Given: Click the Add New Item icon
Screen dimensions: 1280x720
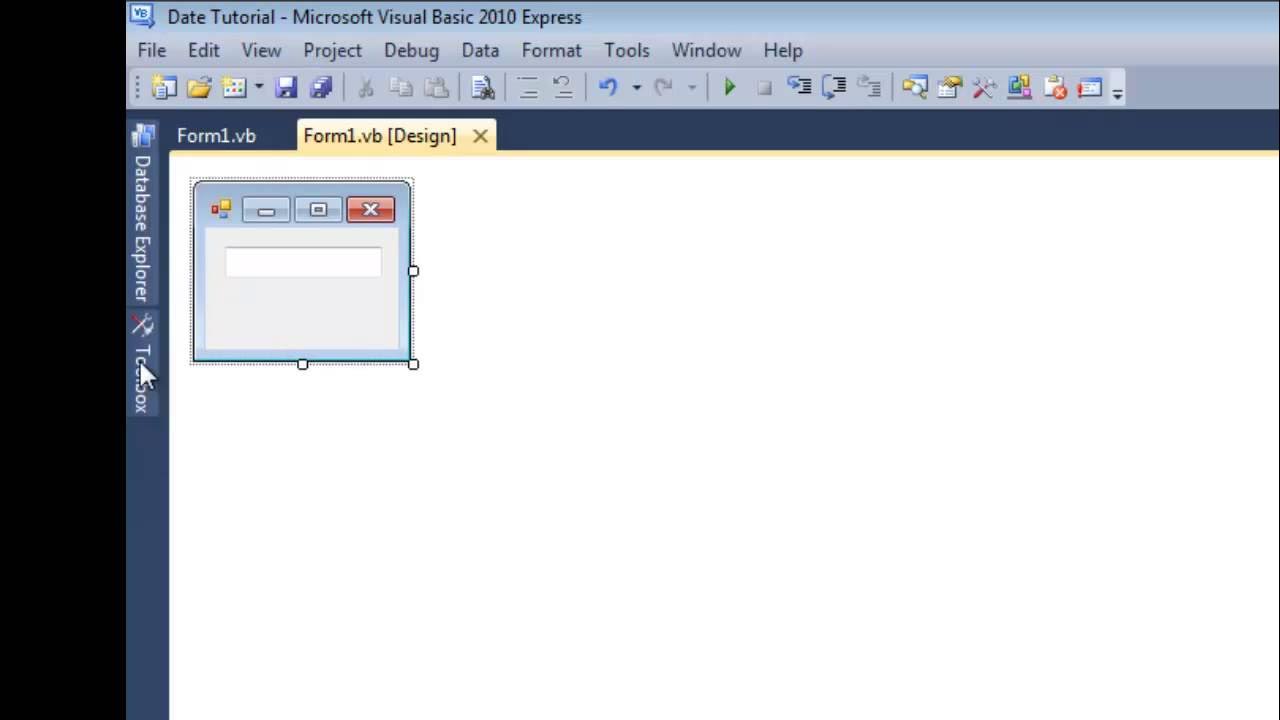Looking at the screenshot, I should point(234,88).
